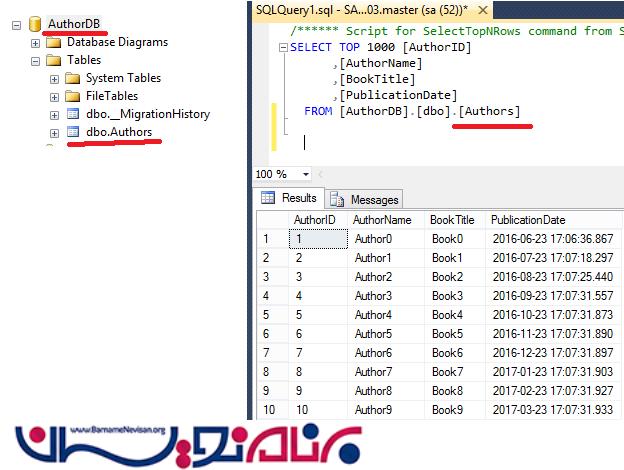Image resolution: width=624 pixels, height=470 pixels.
Task: Click the BookTitle column header
Action: point(454,220)
